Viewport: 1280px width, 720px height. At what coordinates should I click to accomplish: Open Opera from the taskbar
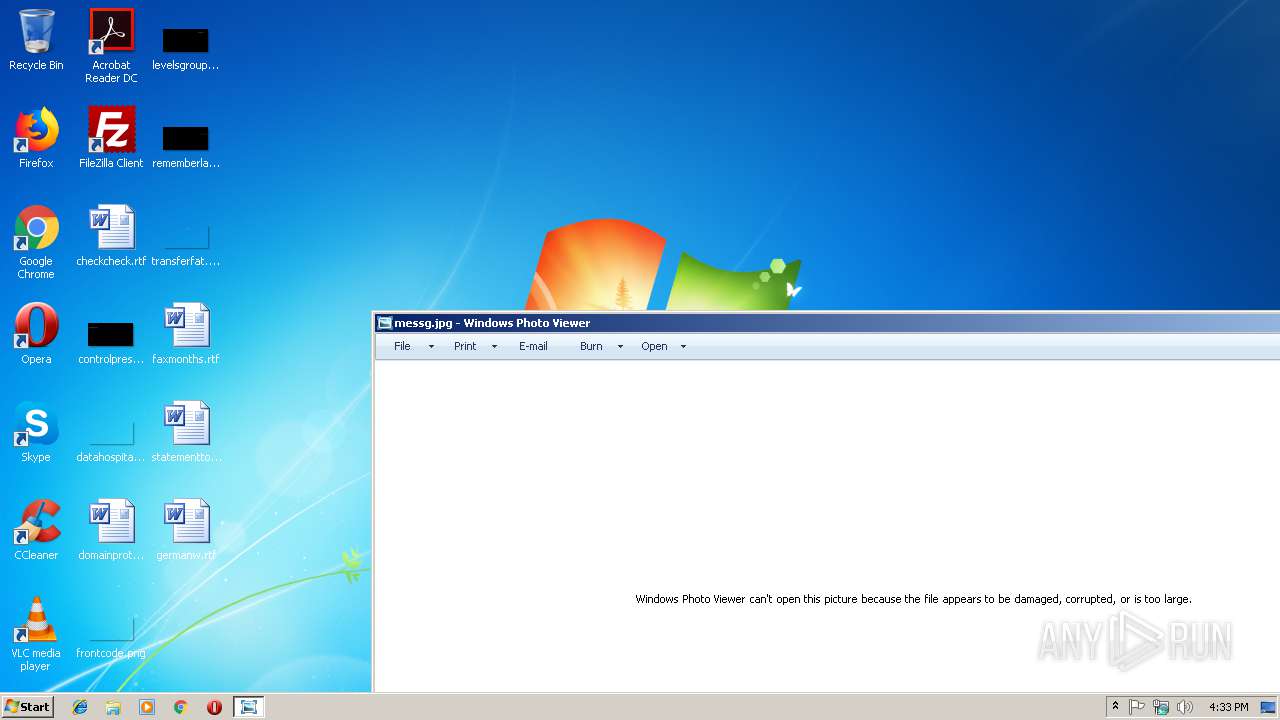coord(214,707)
